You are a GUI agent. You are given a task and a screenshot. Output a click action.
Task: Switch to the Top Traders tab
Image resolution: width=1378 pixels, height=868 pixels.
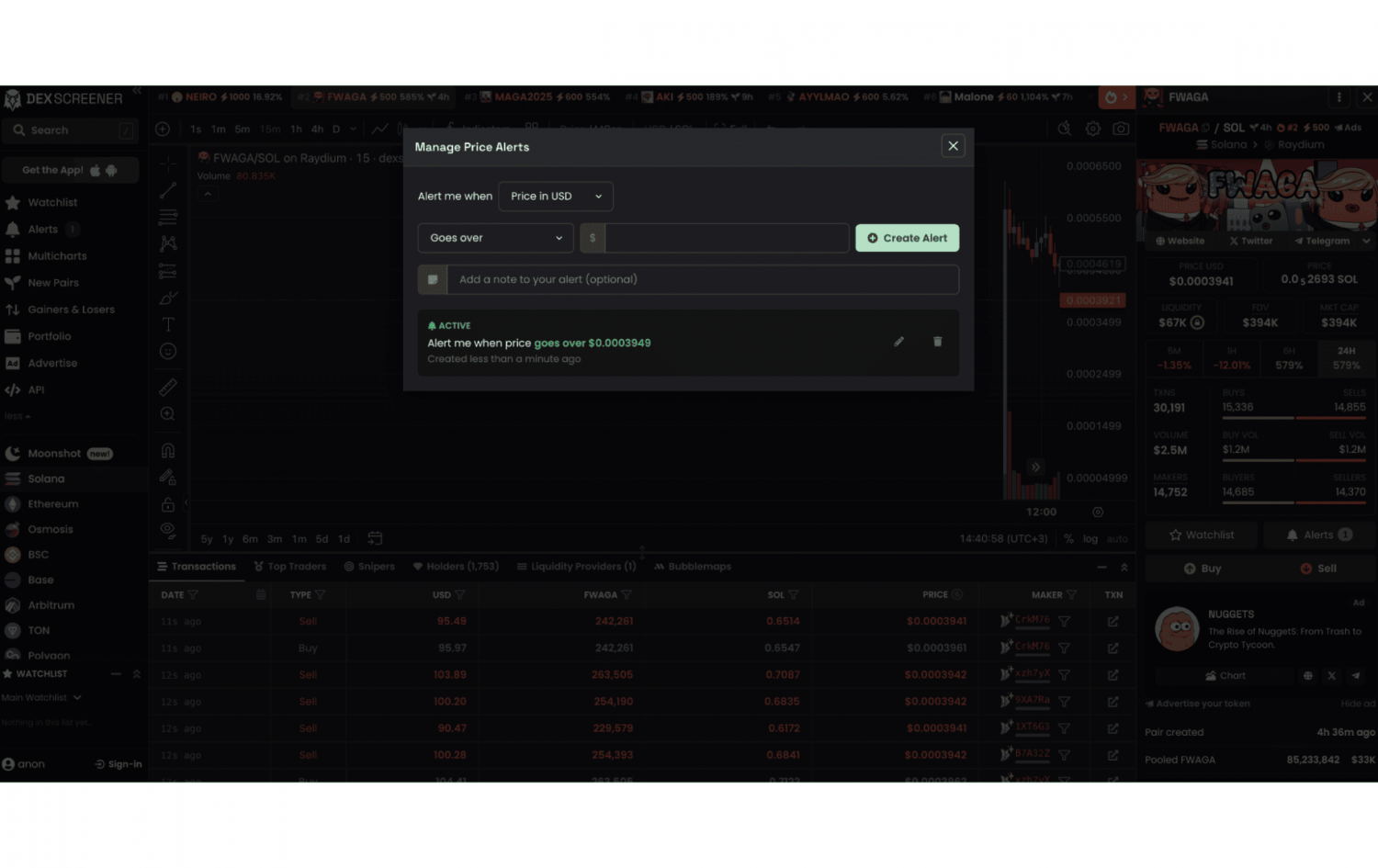pyautogui.click(x=290, y=566)
